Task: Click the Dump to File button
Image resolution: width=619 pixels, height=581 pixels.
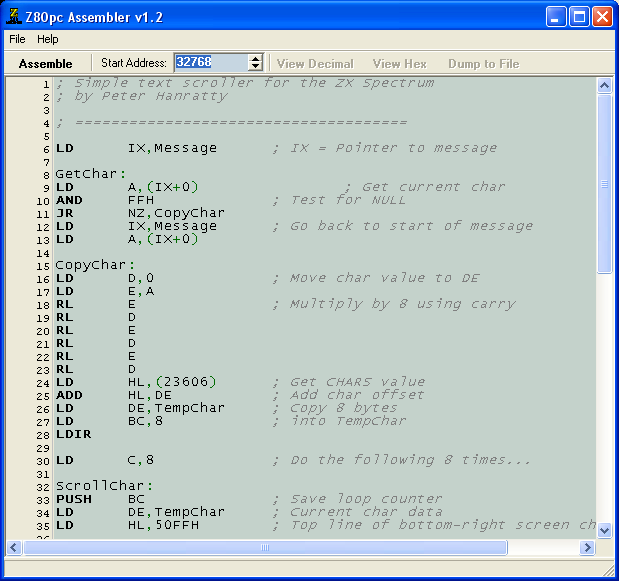Action: (x=483, y=63)
